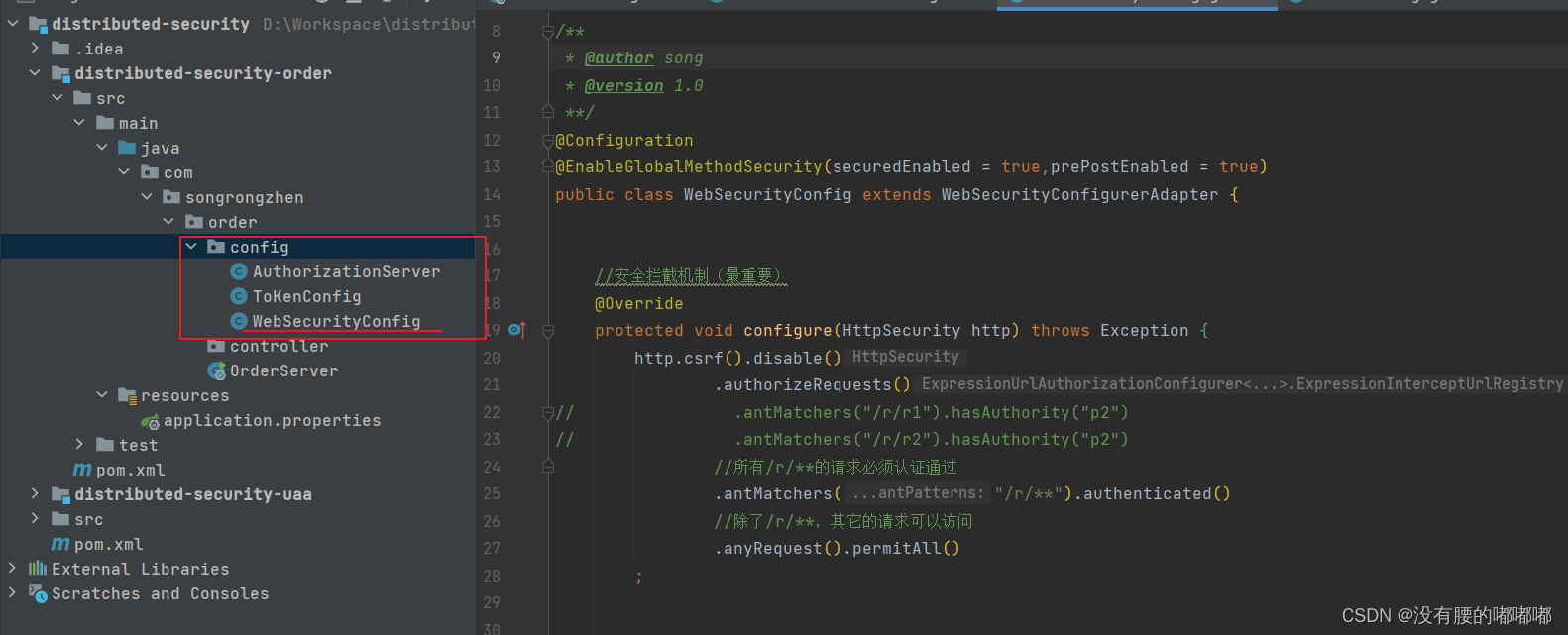
Task: Click the OrderServer runnable class icon
Action: pyautogui.click(x=217, y=370)
